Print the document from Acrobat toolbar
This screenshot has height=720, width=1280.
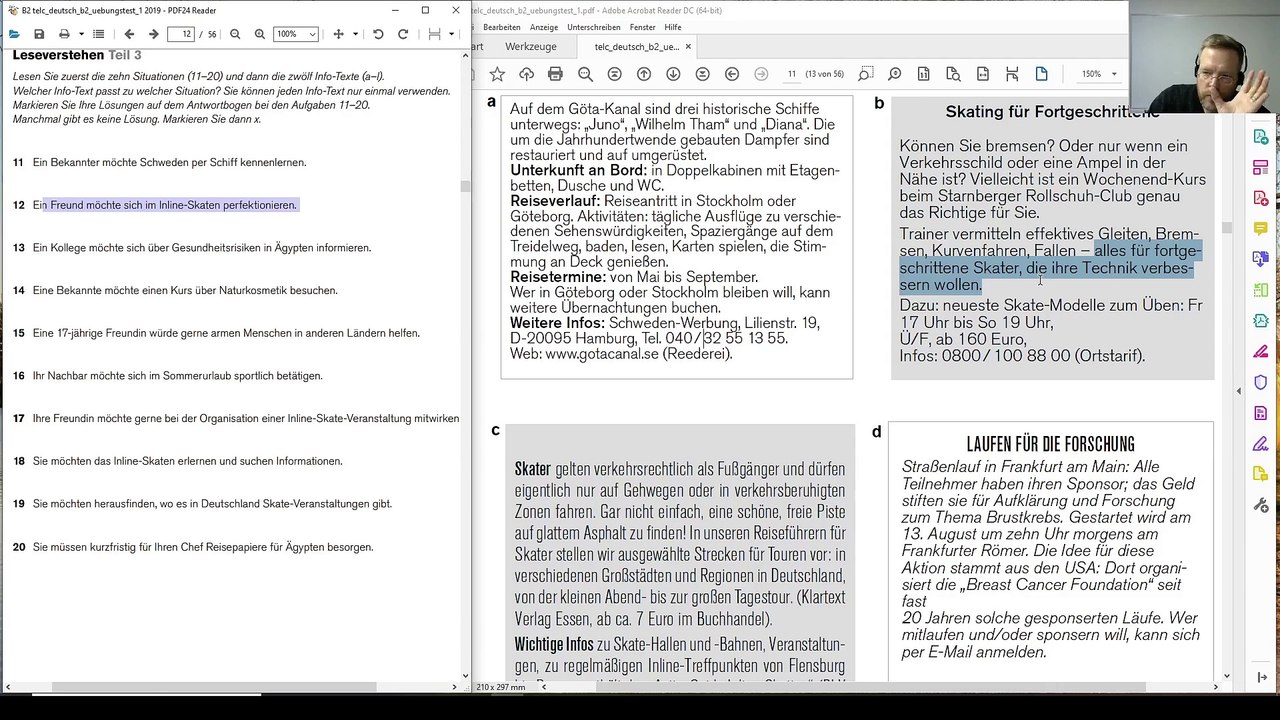pyautogui.click(x=555, y=74)
